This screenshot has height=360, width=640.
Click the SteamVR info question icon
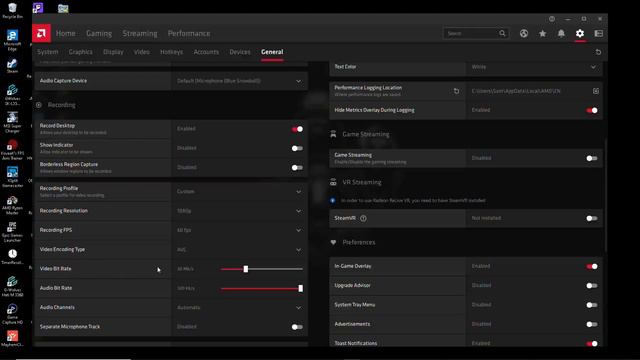click(x=363, y=218)
